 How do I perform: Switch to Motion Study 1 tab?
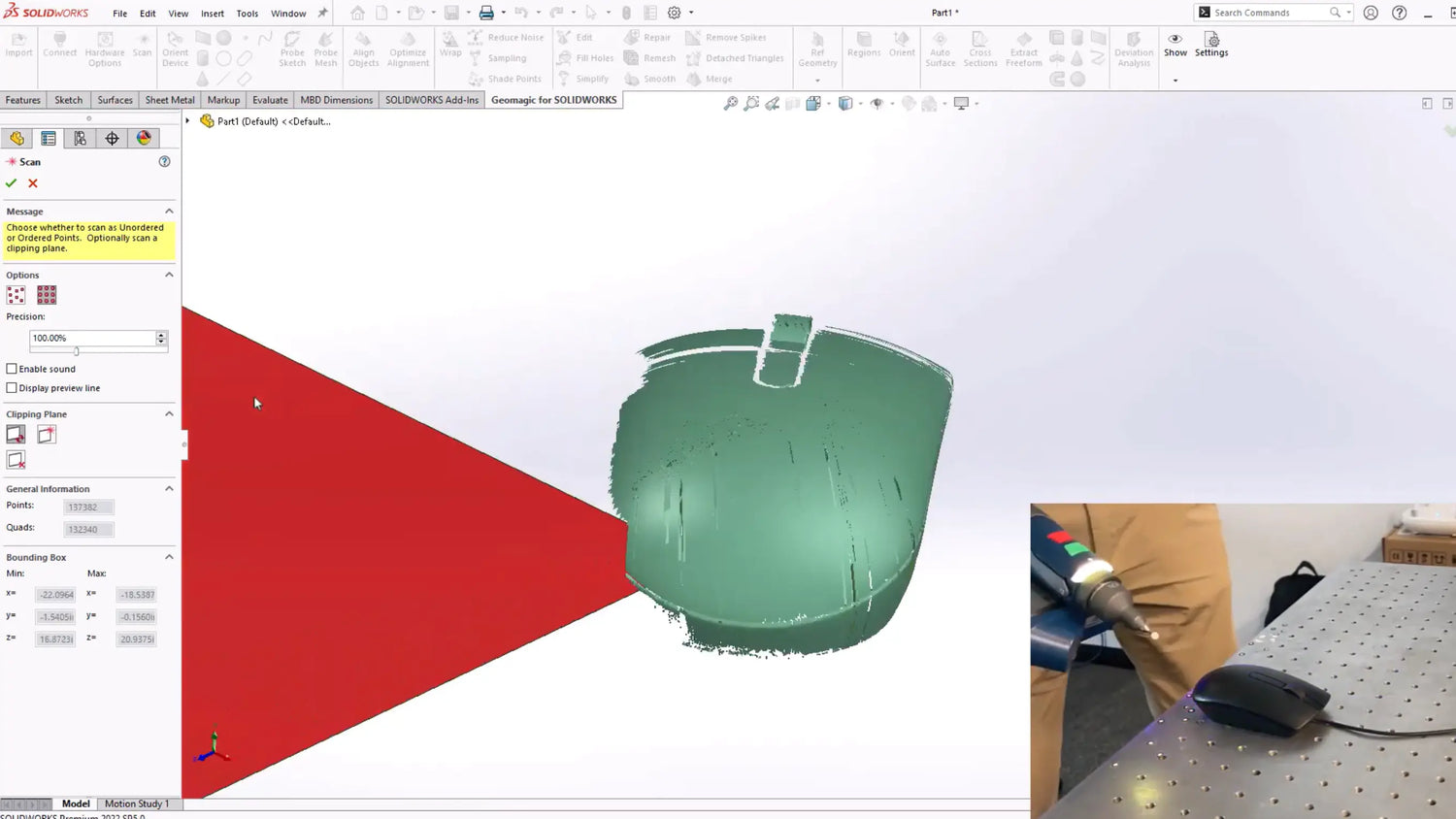tap(136, 803)
